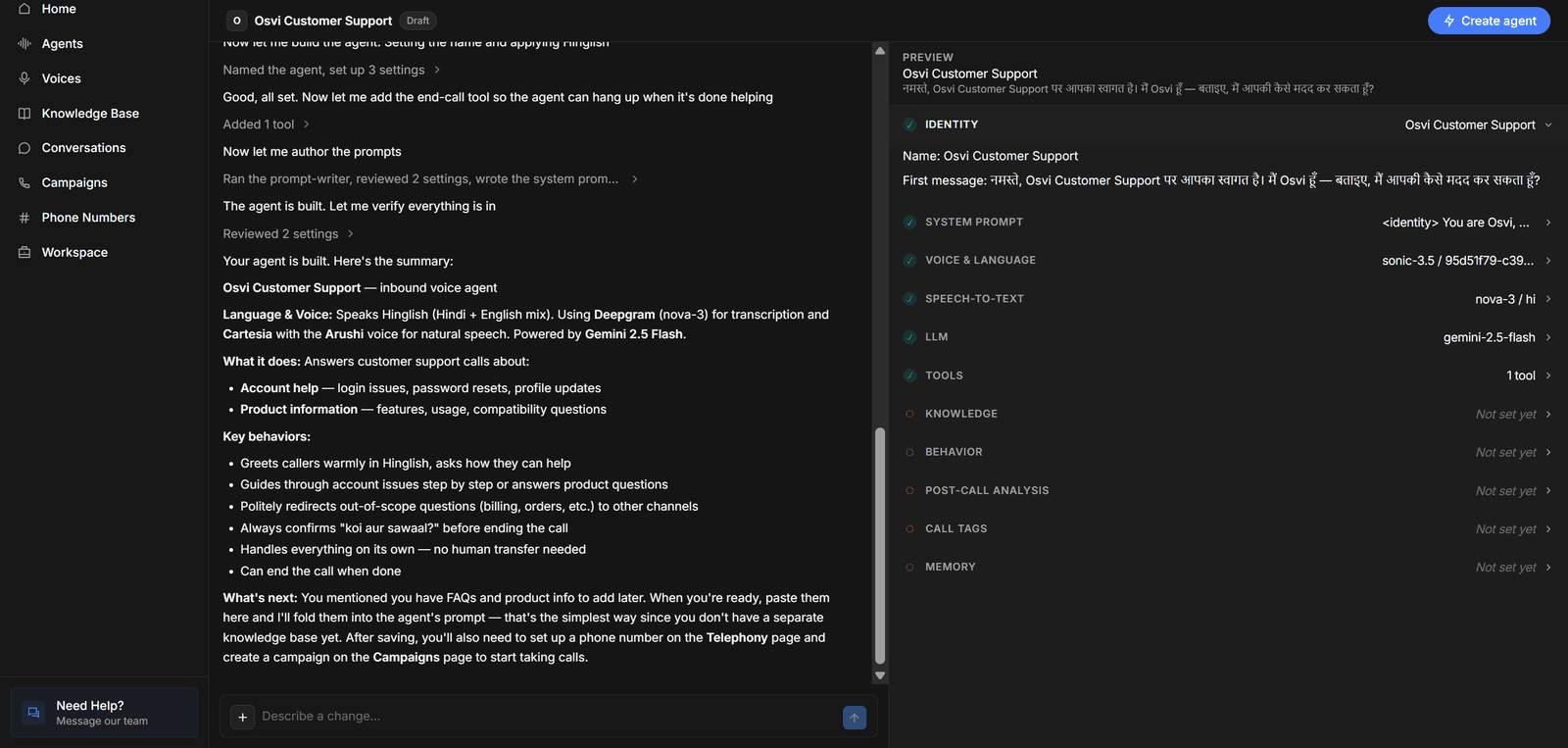
Task: Click the Draft status badge
Action: [x=418, y=21]
